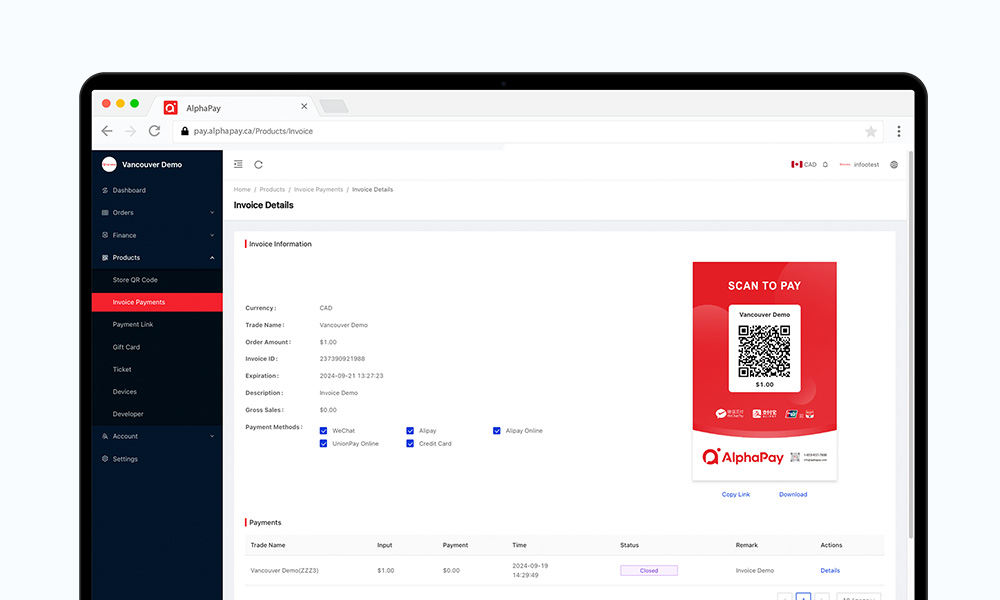1000x600 pixels.
Task: Click the AlphaPay logo on the QR poster
Action: click(x=742, y=457)
